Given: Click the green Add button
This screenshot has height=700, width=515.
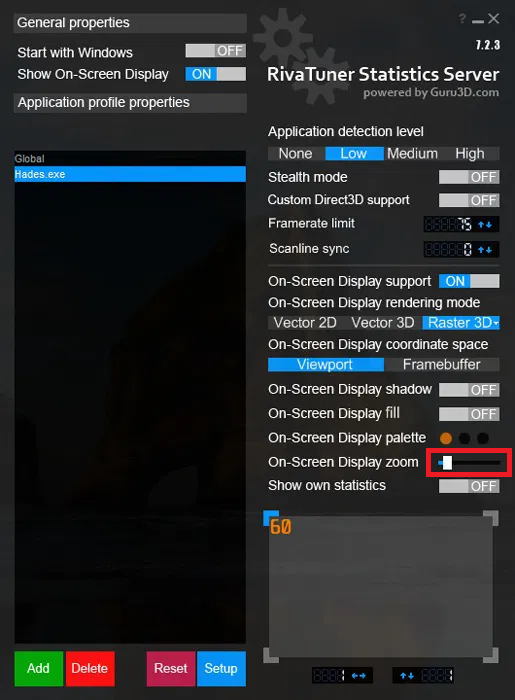Looking at the screenshot, I should 38,668.
